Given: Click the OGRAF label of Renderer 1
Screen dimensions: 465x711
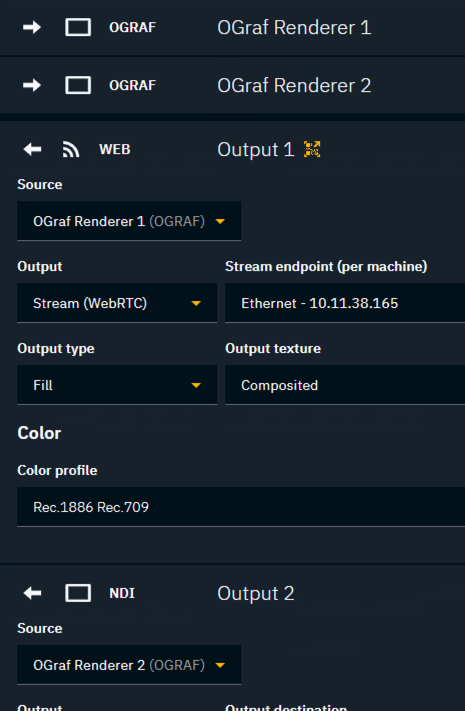Looking at the screenshot, I should 132,28.
